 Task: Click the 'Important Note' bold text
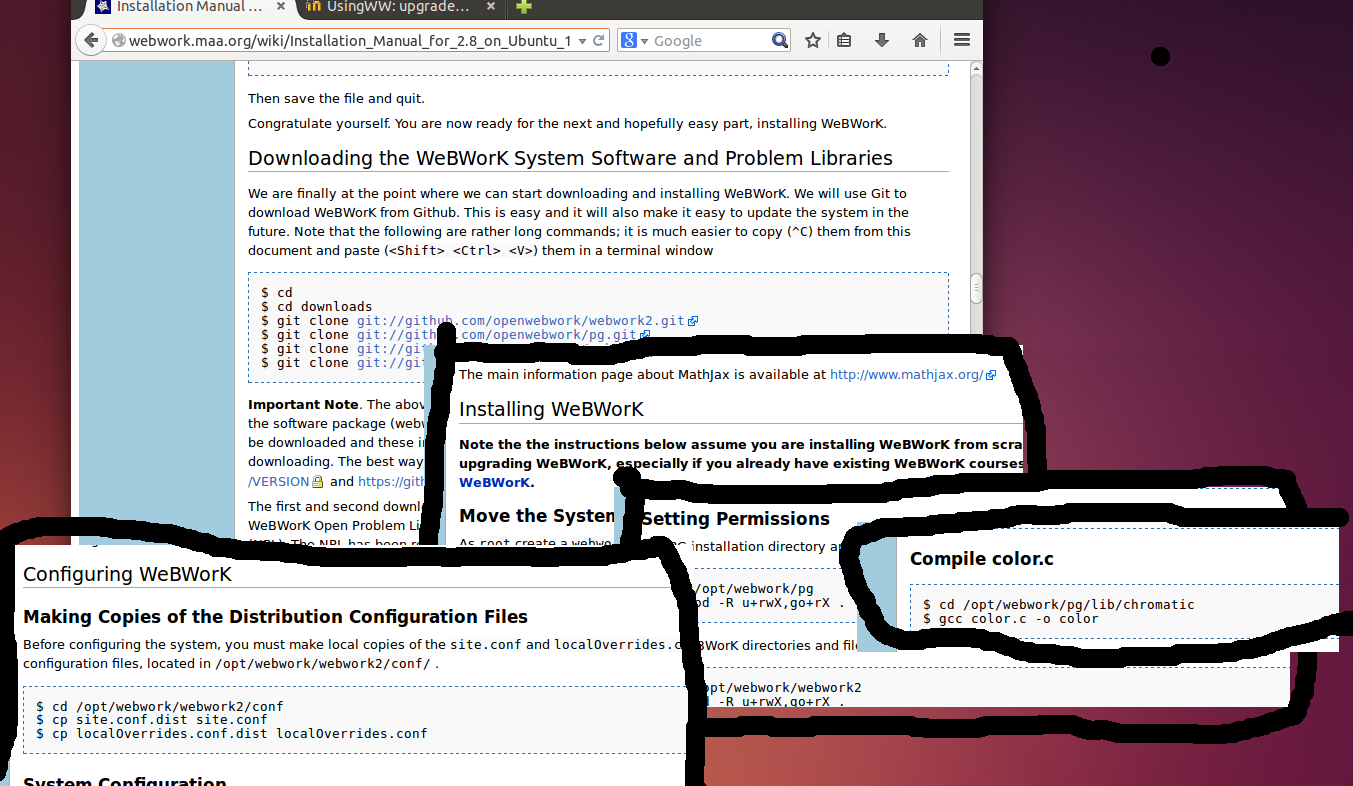click(303, 404)
